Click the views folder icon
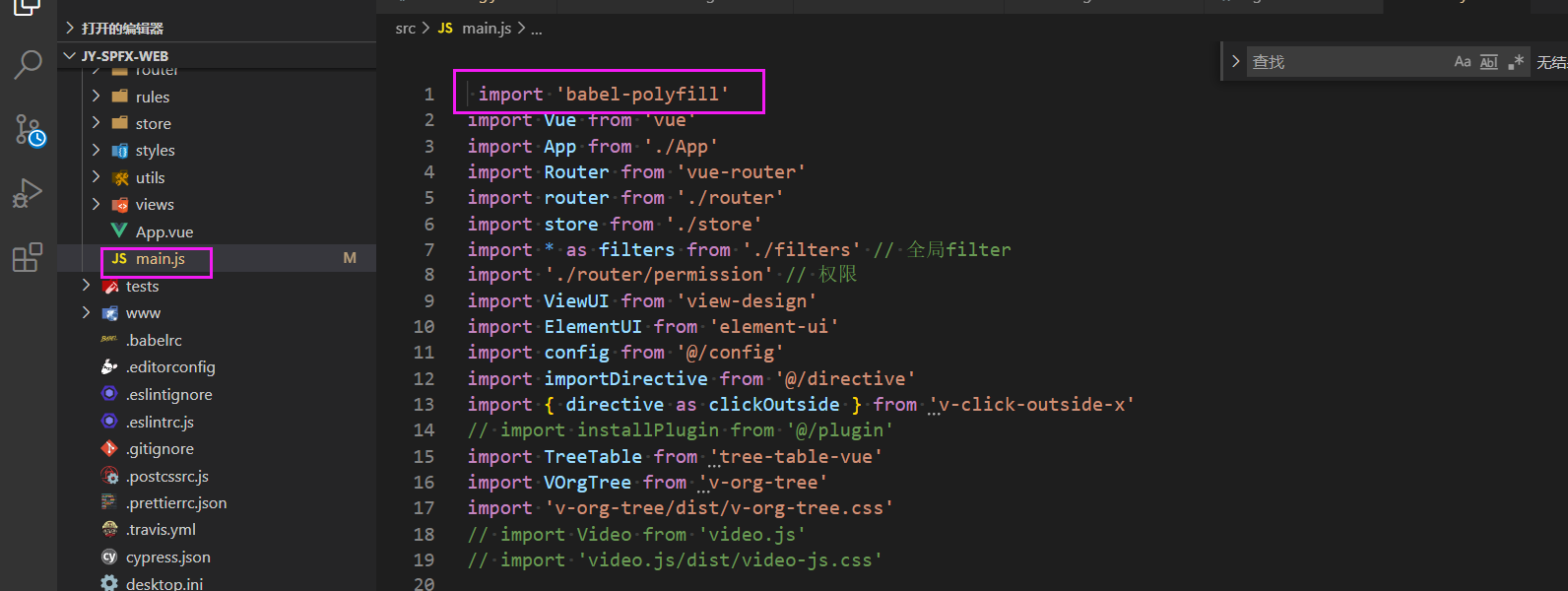 click(120, 205)
